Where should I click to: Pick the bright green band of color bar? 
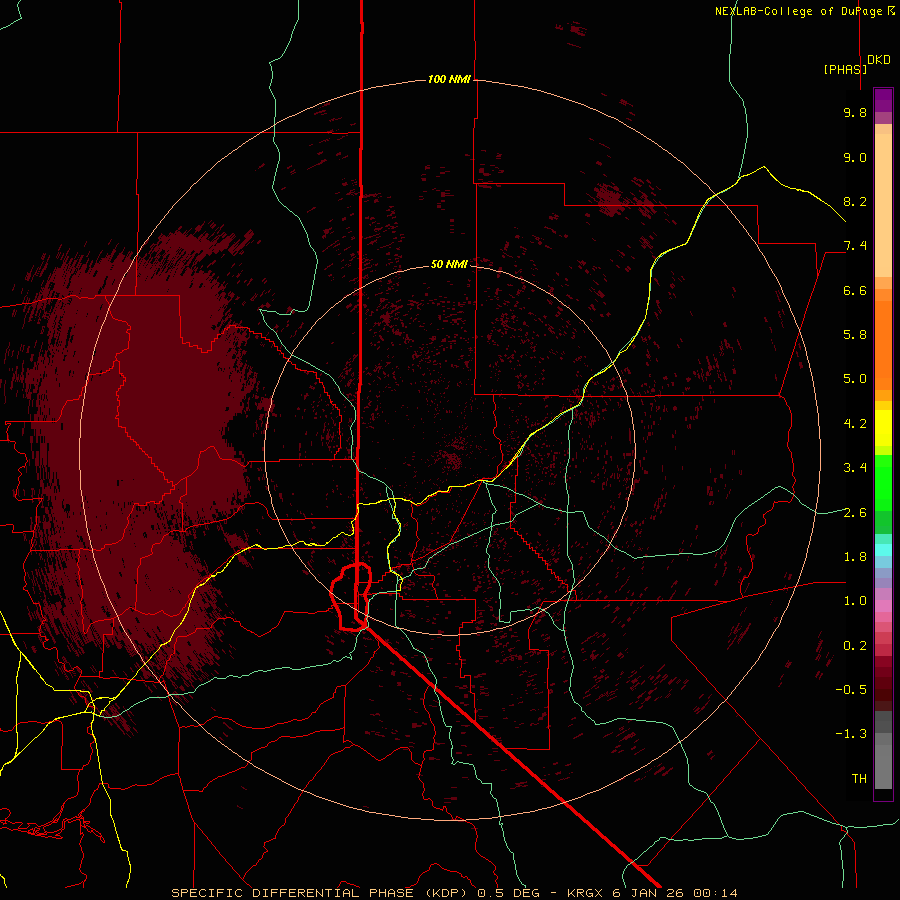(883, 482)
